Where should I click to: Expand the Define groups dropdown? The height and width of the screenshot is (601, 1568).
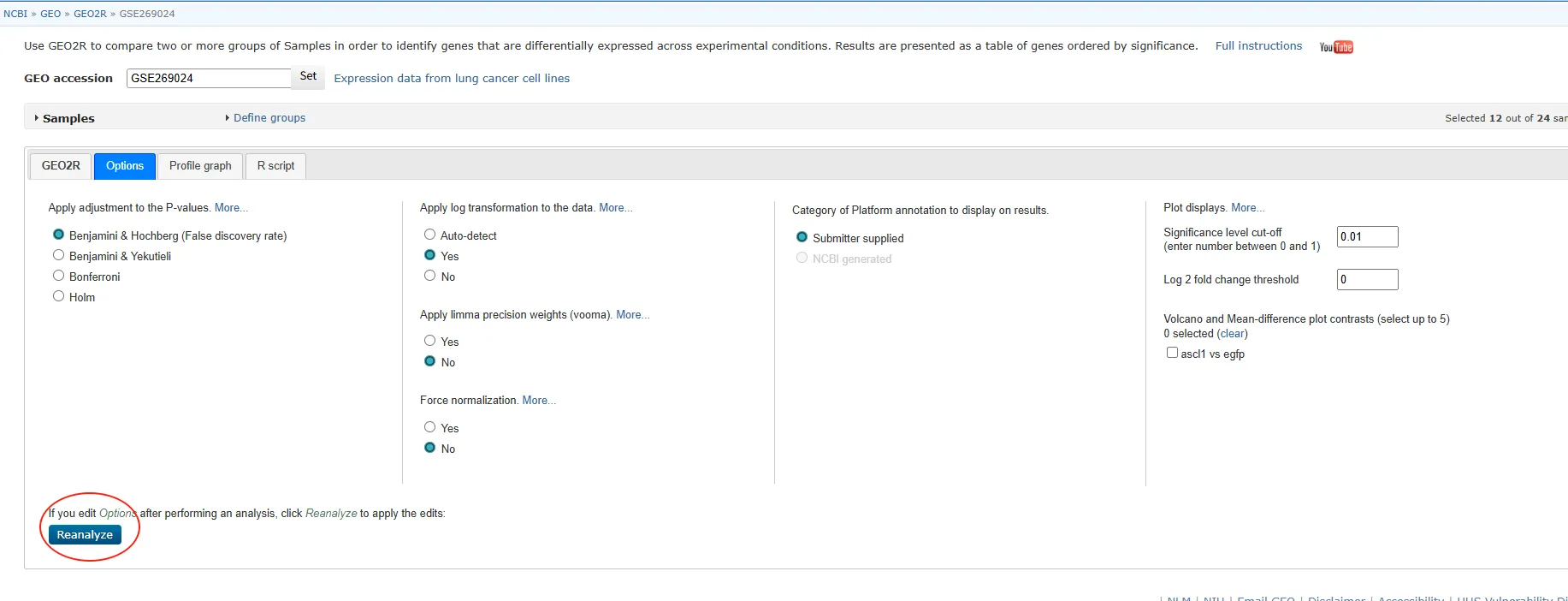click(x=269, y=118)
